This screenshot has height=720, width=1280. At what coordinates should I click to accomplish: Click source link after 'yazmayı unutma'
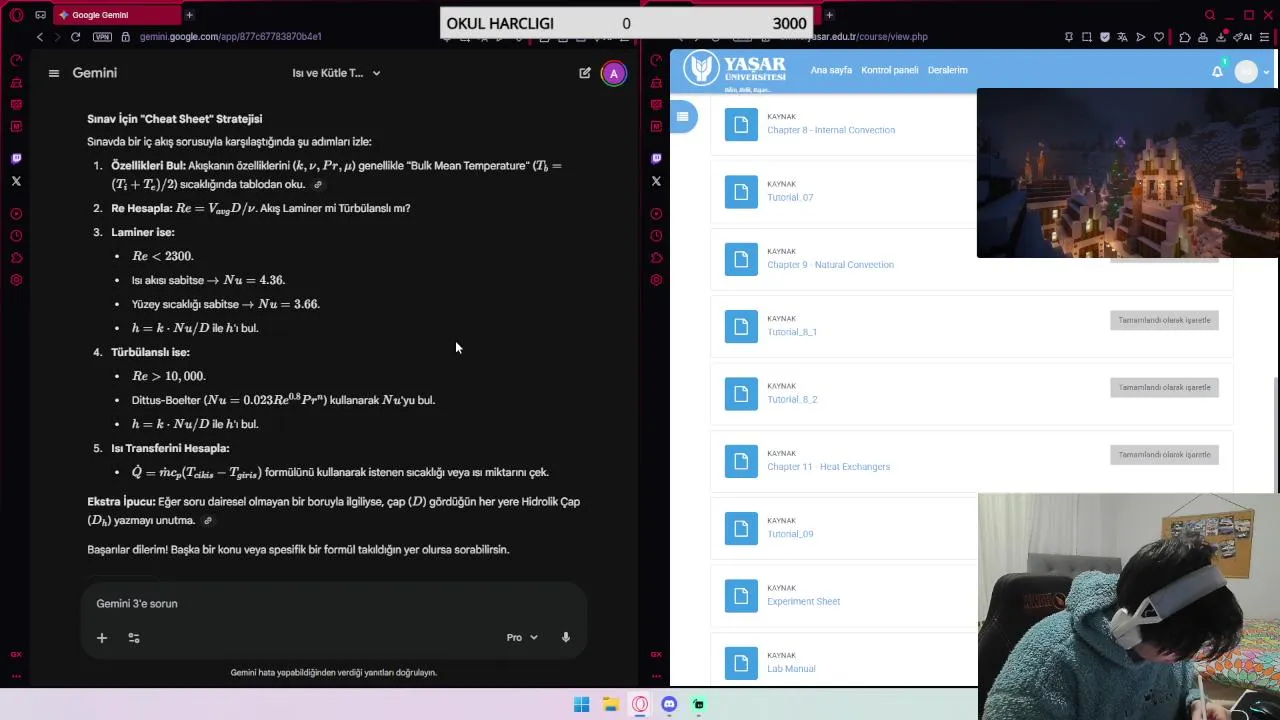click(x=208, y=521)
